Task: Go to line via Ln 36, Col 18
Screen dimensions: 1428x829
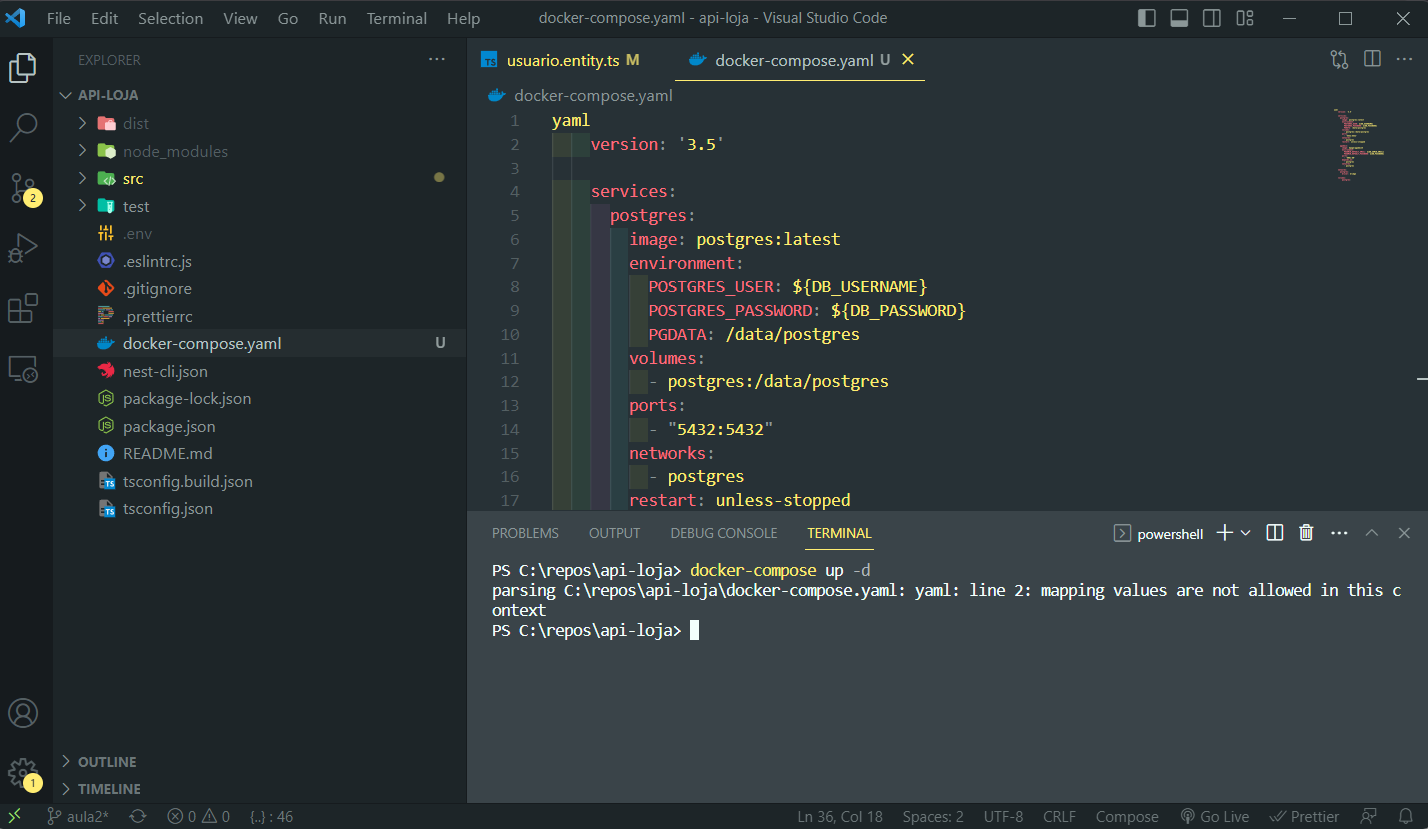Action: [840, 816]
